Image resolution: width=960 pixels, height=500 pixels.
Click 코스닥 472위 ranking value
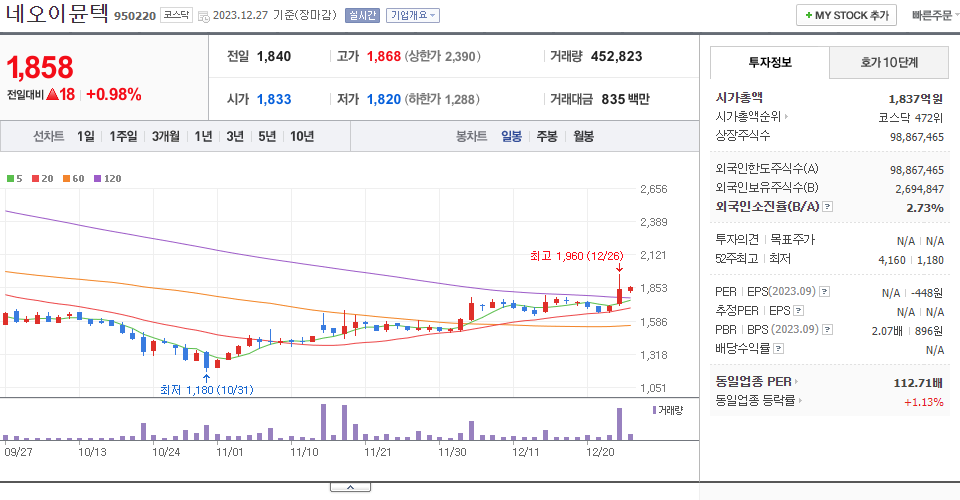(x=910, y=118)
